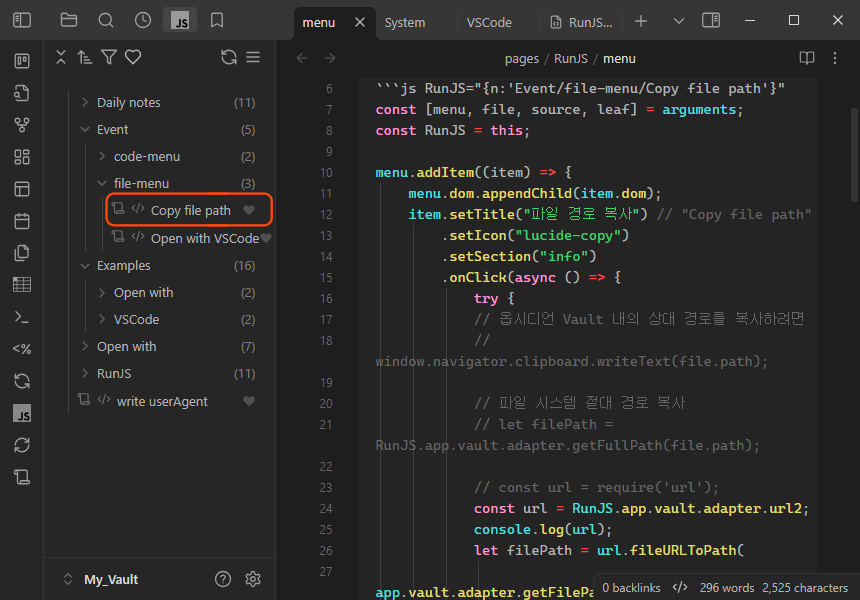Open the copy files ribbon icon

click(22, 253)
